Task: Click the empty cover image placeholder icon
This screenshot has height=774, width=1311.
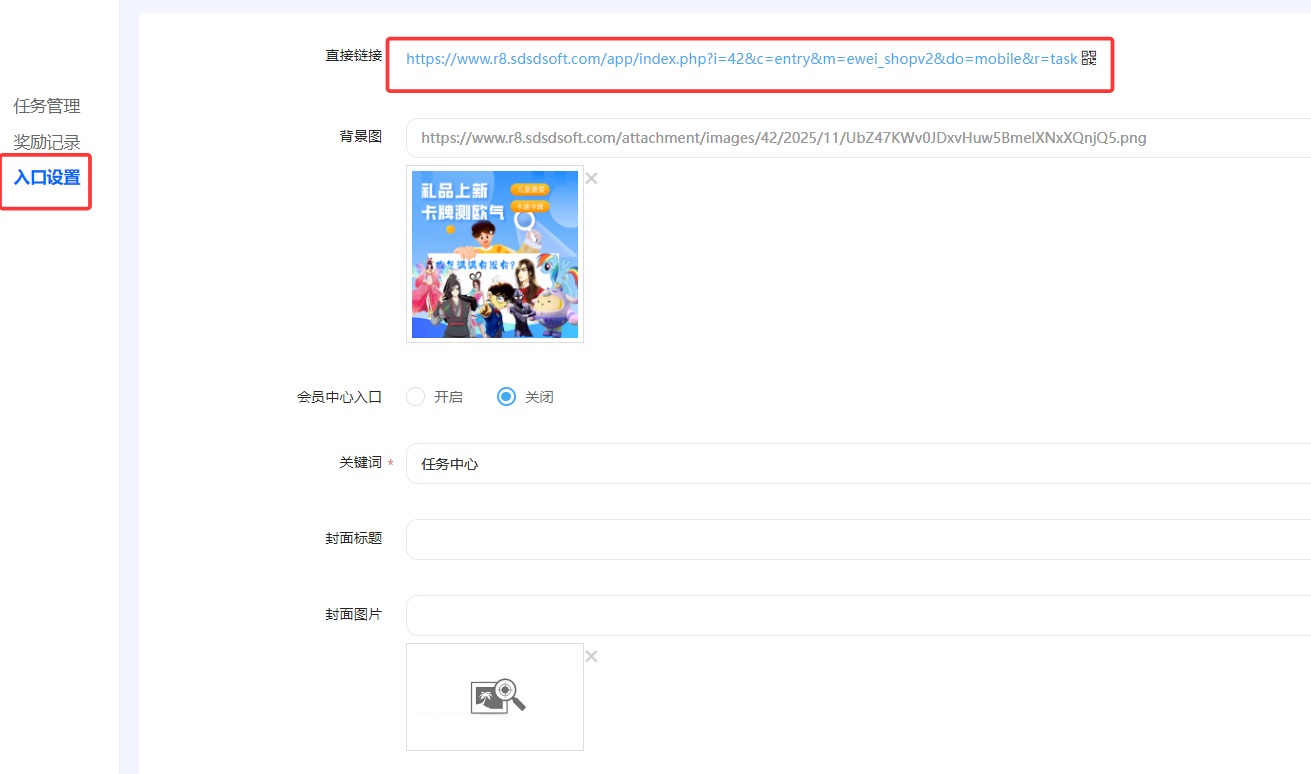Action: click(496, 696)
